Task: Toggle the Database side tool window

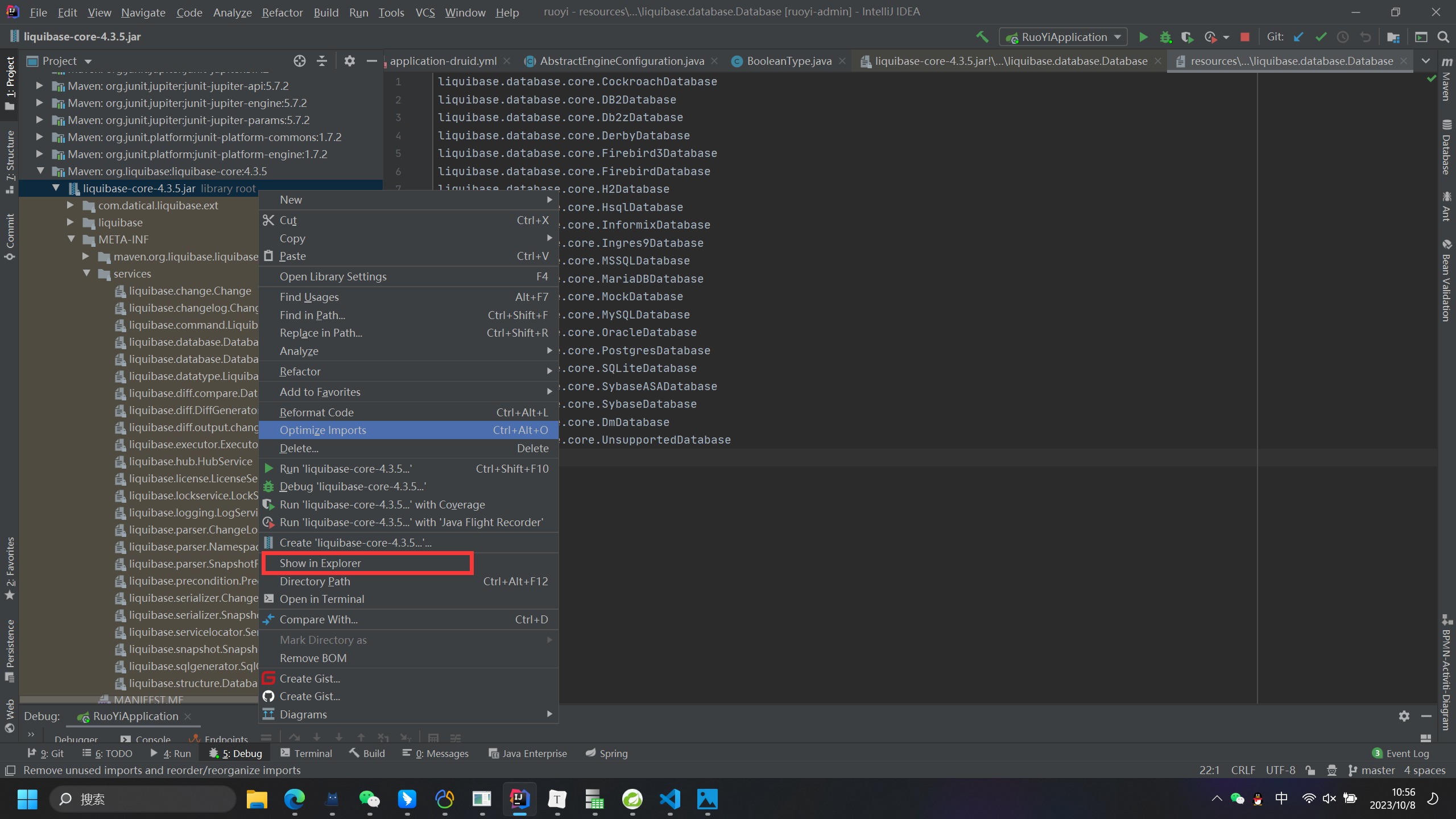Action: coord(1446,148)
